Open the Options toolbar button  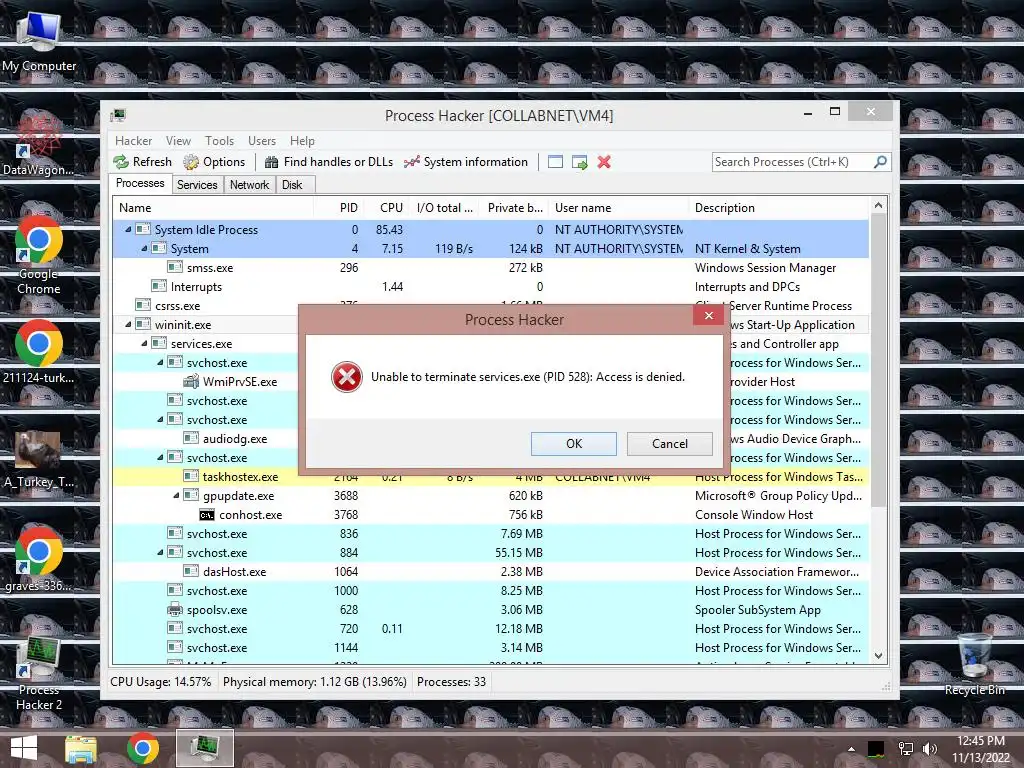pos(214,162)
